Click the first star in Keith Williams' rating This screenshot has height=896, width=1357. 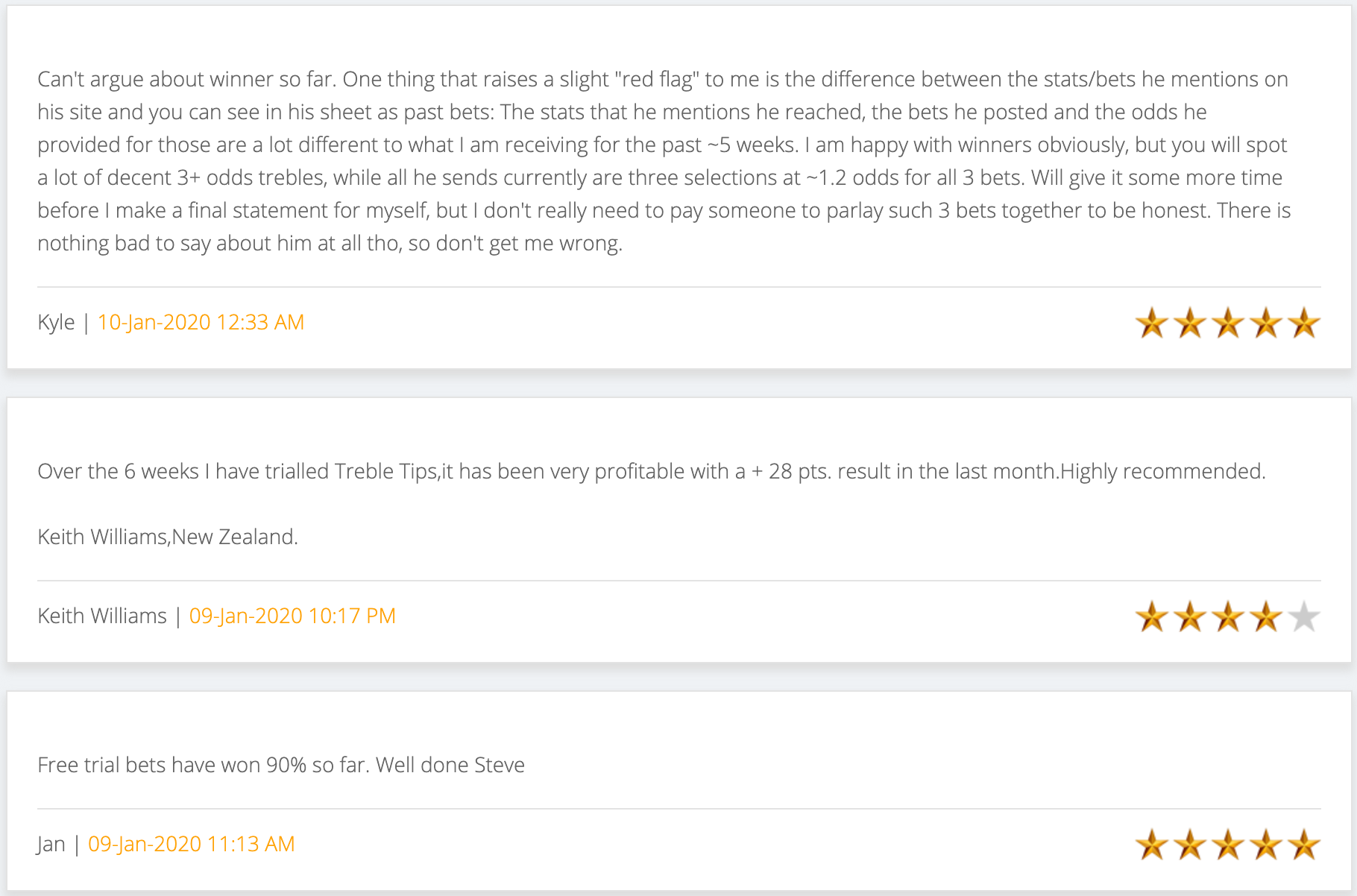1152,616
